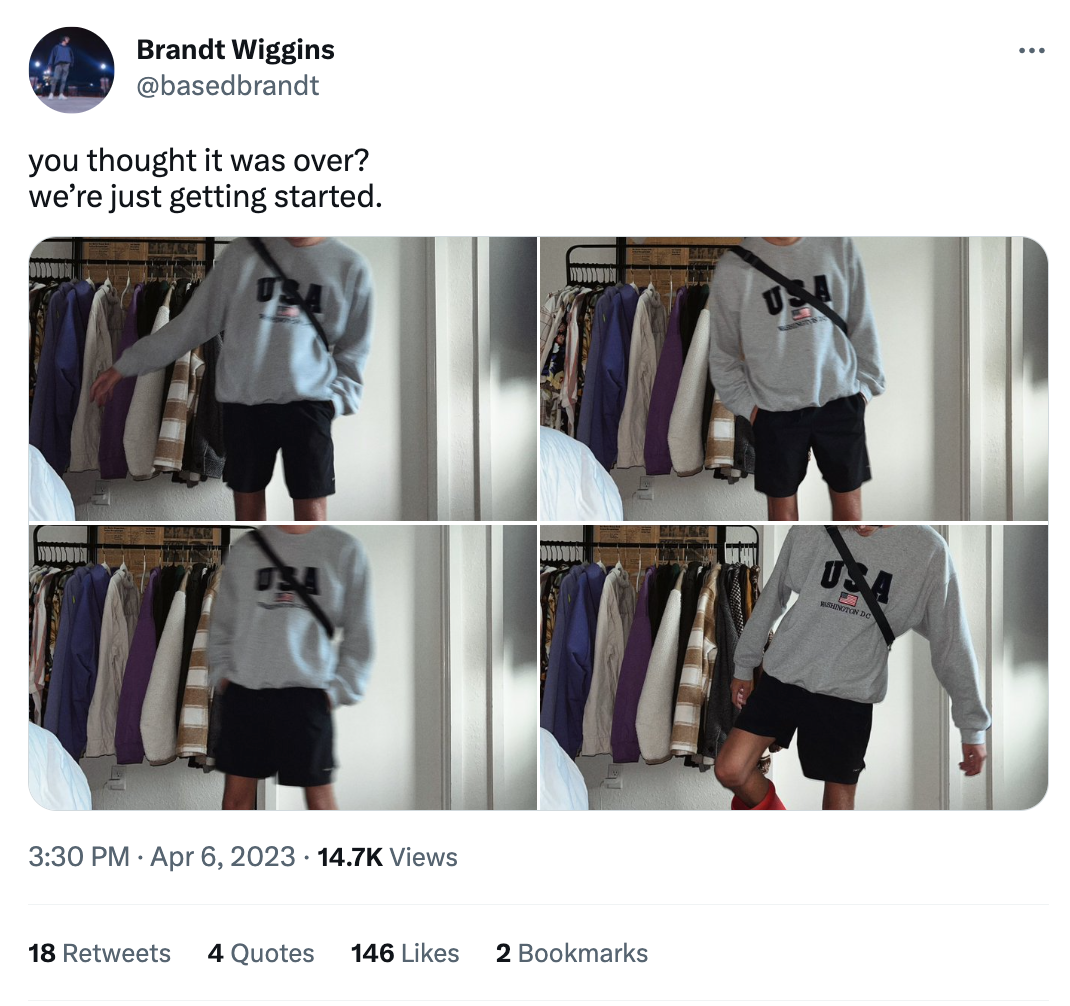This screenshot has height=1006, width=1070.
Task: Open the 4 Quotes list
Action: 261,953
